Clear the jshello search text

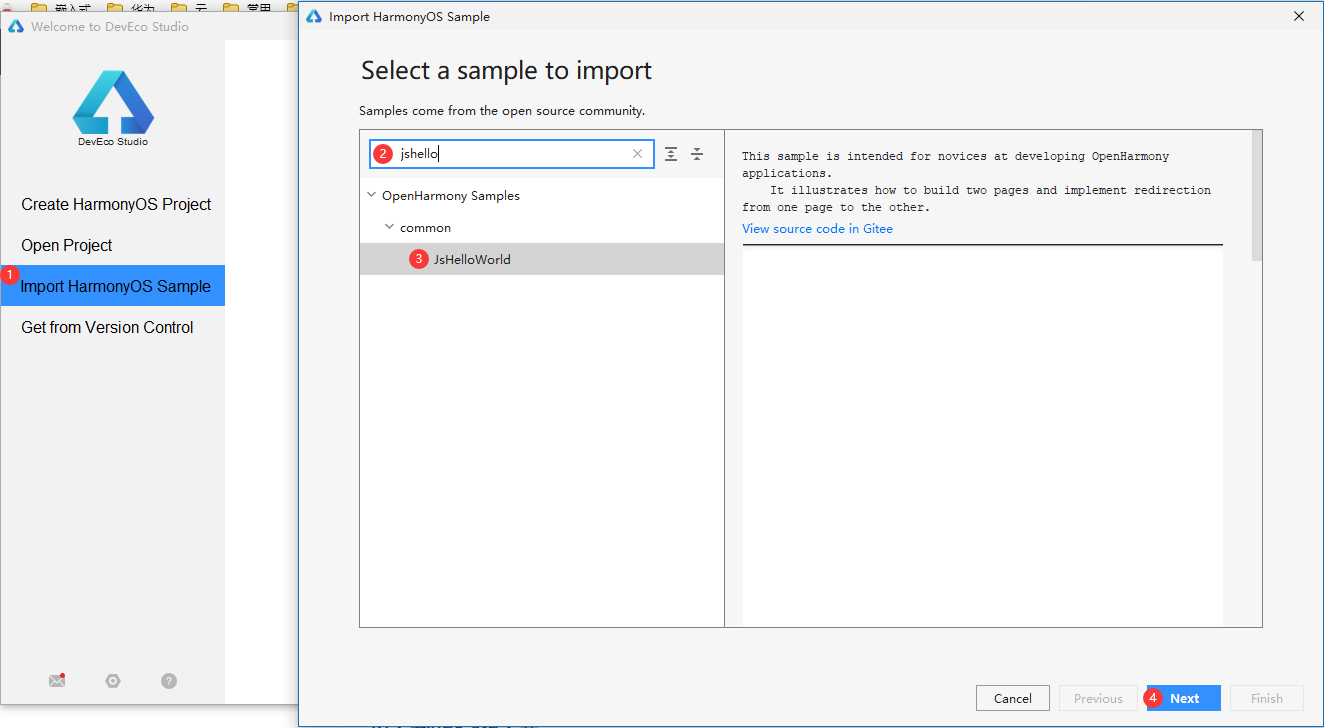(637, 154)
